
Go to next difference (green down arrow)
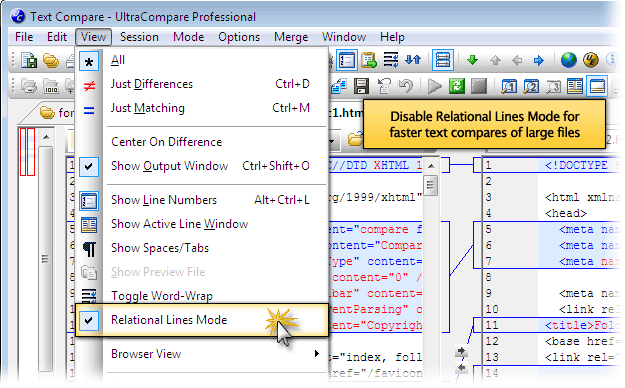click(x=472, y=60)
